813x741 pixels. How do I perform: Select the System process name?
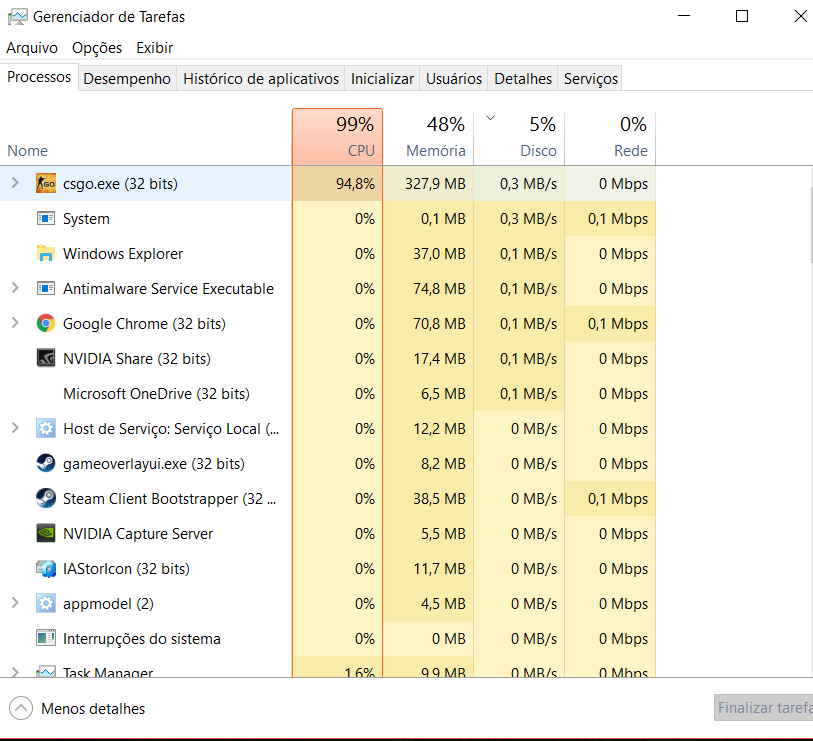click(x=86, y=218)
